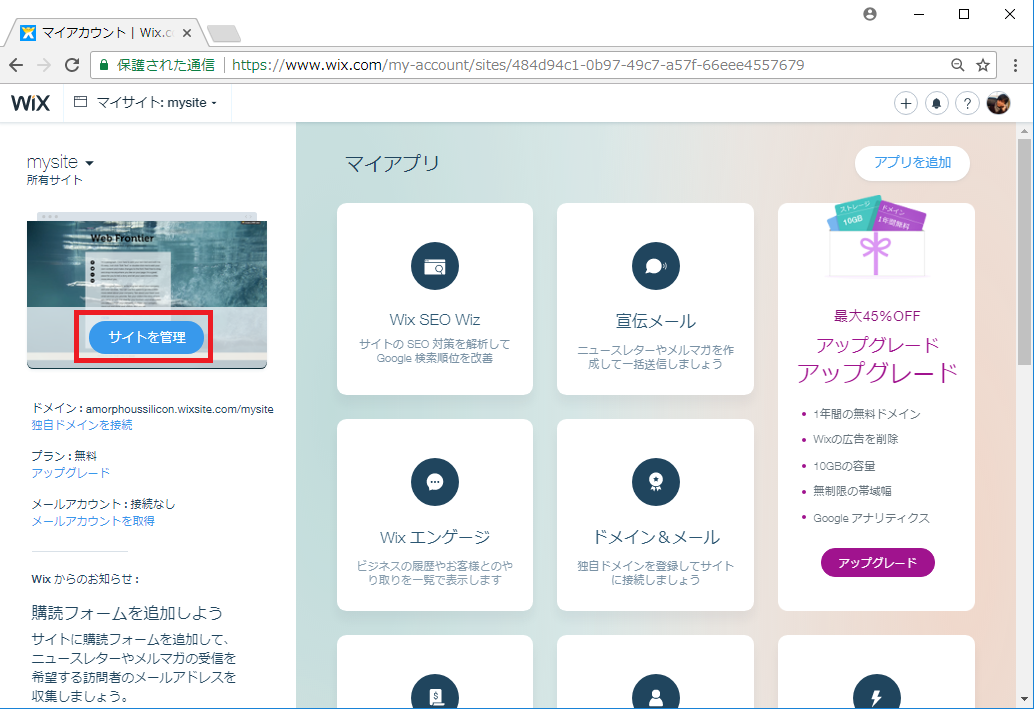Viewport: 1034px width, 709px height.
Task: Click the purple アップグレード button
Action: pos(877,563)
